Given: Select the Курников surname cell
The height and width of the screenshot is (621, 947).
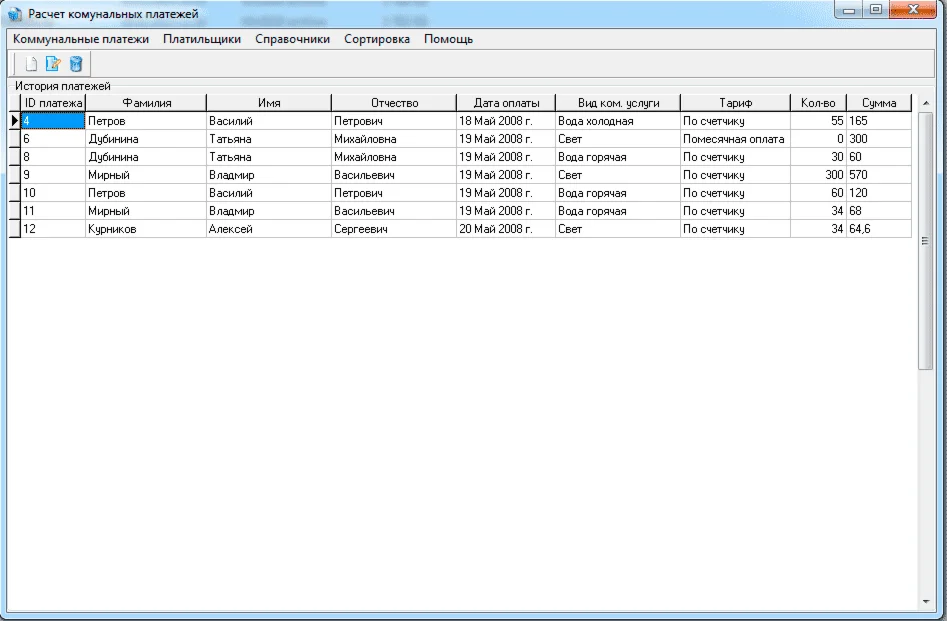Looking at the screenshot, I should [x=145, y=229].
